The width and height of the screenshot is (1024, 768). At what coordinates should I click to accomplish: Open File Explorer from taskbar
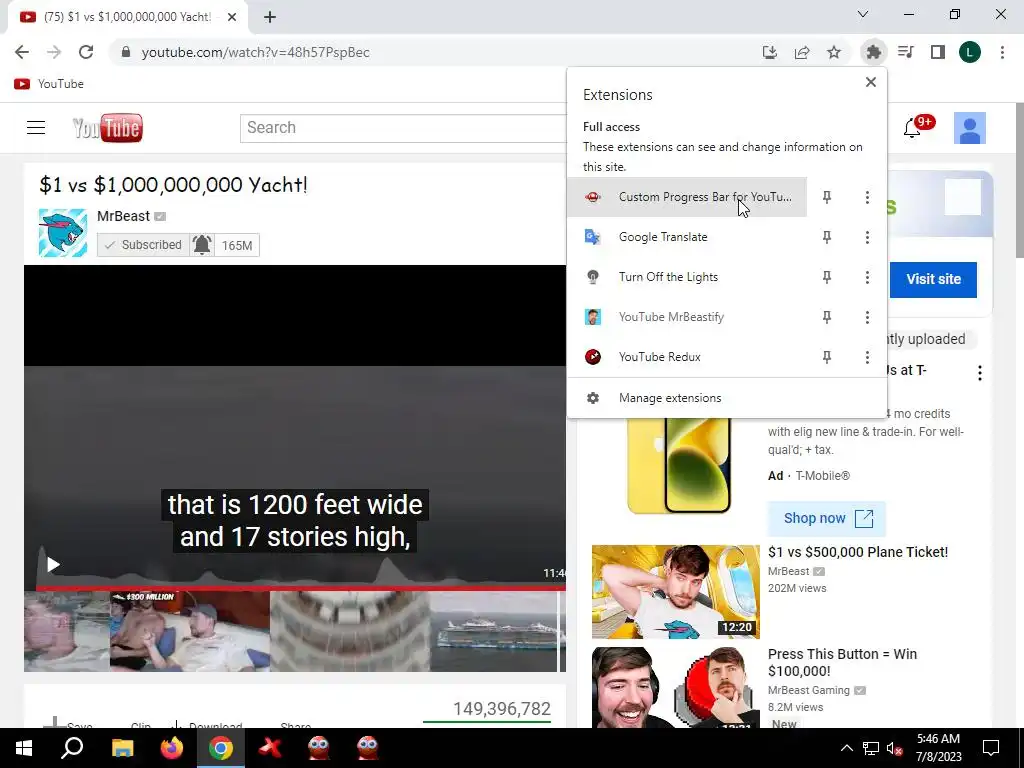(122, 748)
